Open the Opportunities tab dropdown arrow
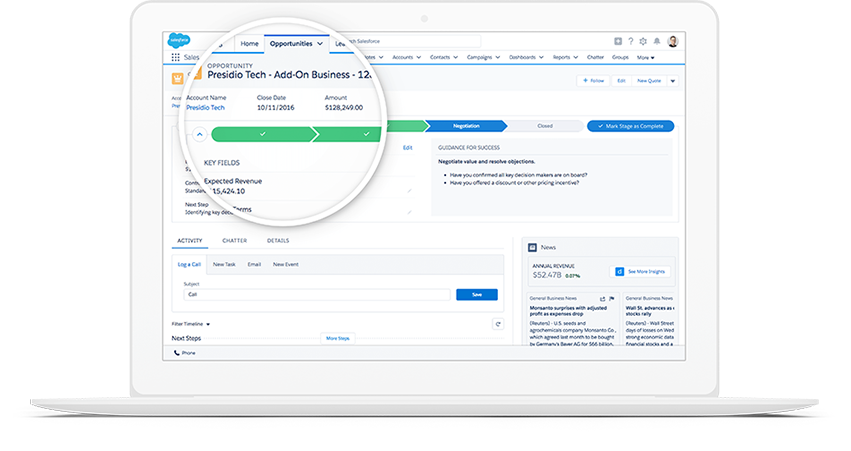This screenshot has height=451, width=851. [320, 44]
